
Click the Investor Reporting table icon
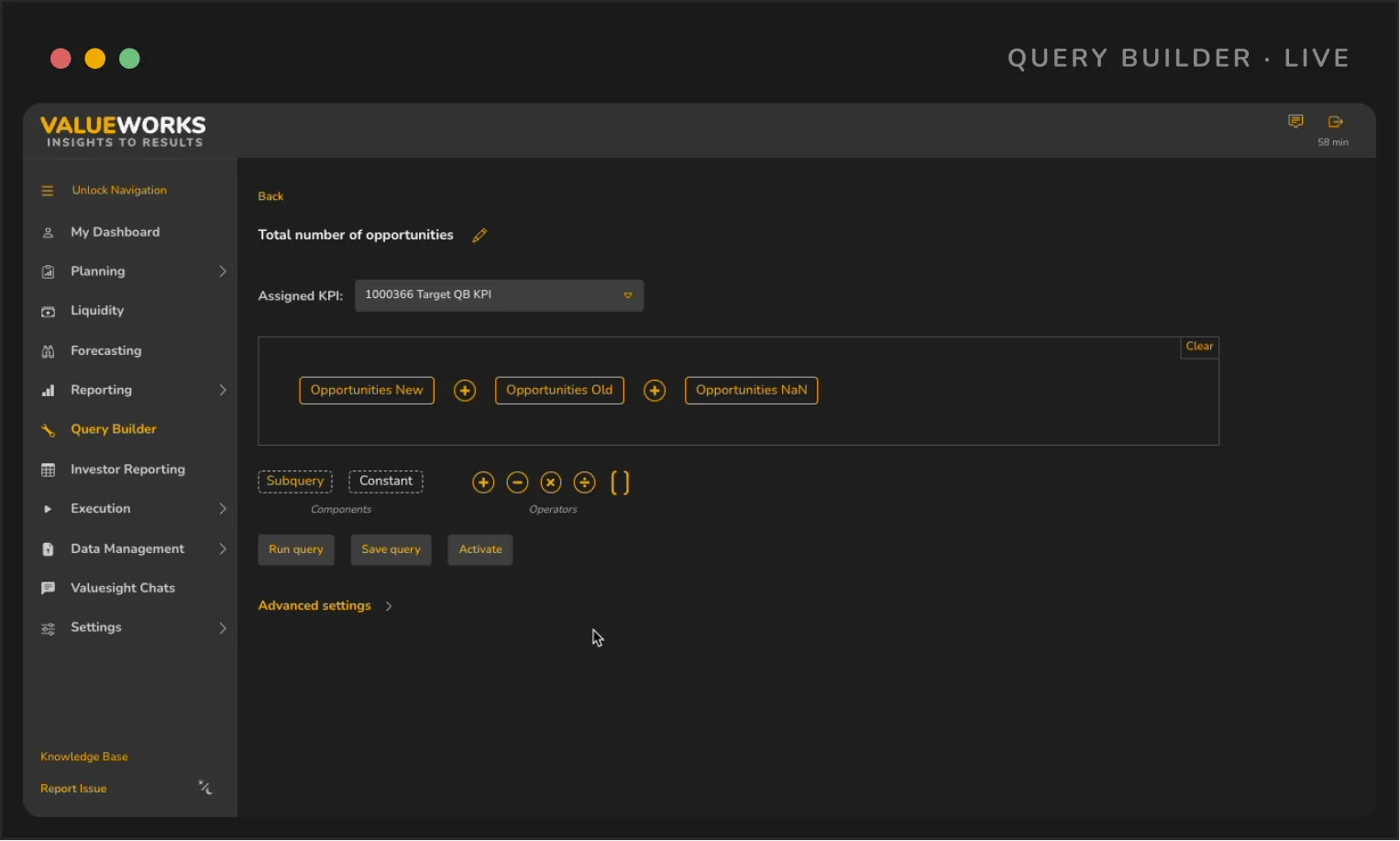(x=48, y=470)
